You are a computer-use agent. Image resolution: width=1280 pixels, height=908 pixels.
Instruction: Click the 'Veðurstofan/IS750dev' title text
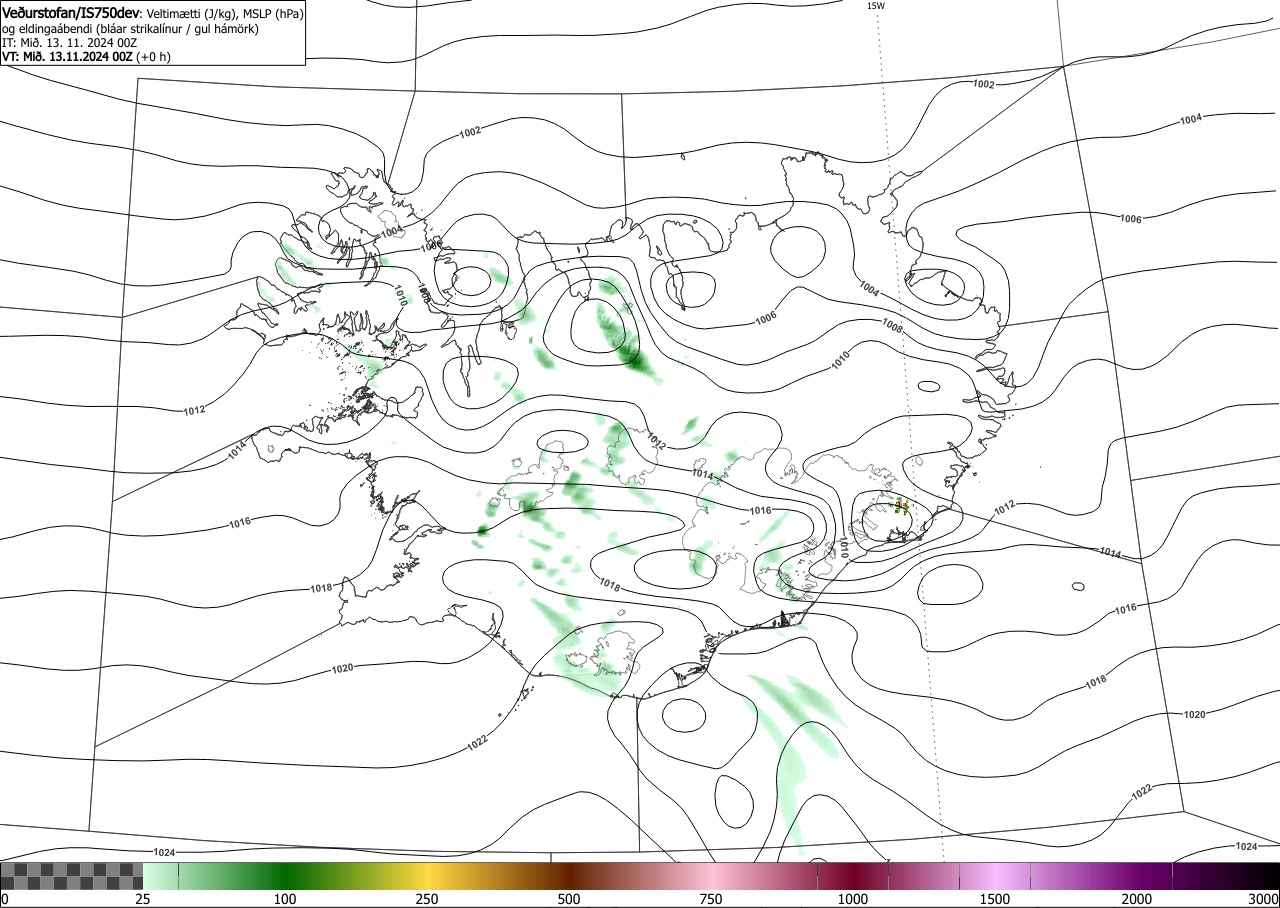click(72, 14)
